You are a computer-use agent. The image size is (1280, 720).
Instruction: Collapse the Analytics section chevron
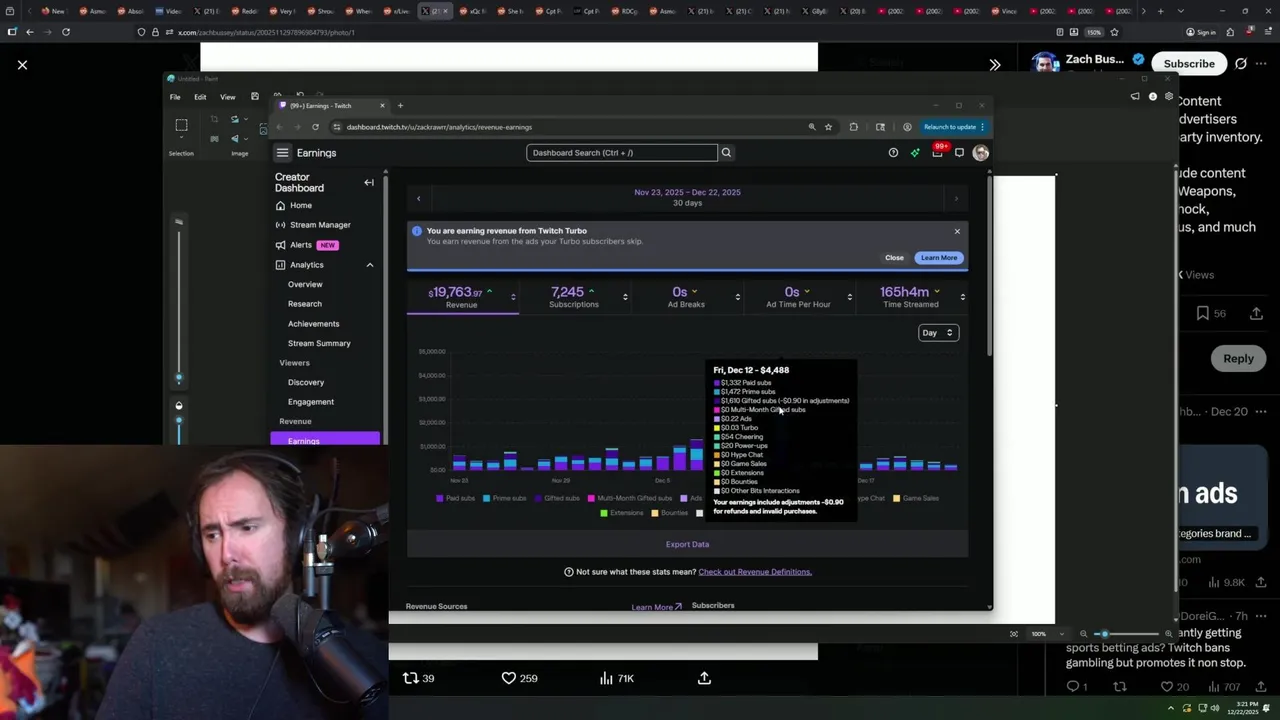coord(370,265)
